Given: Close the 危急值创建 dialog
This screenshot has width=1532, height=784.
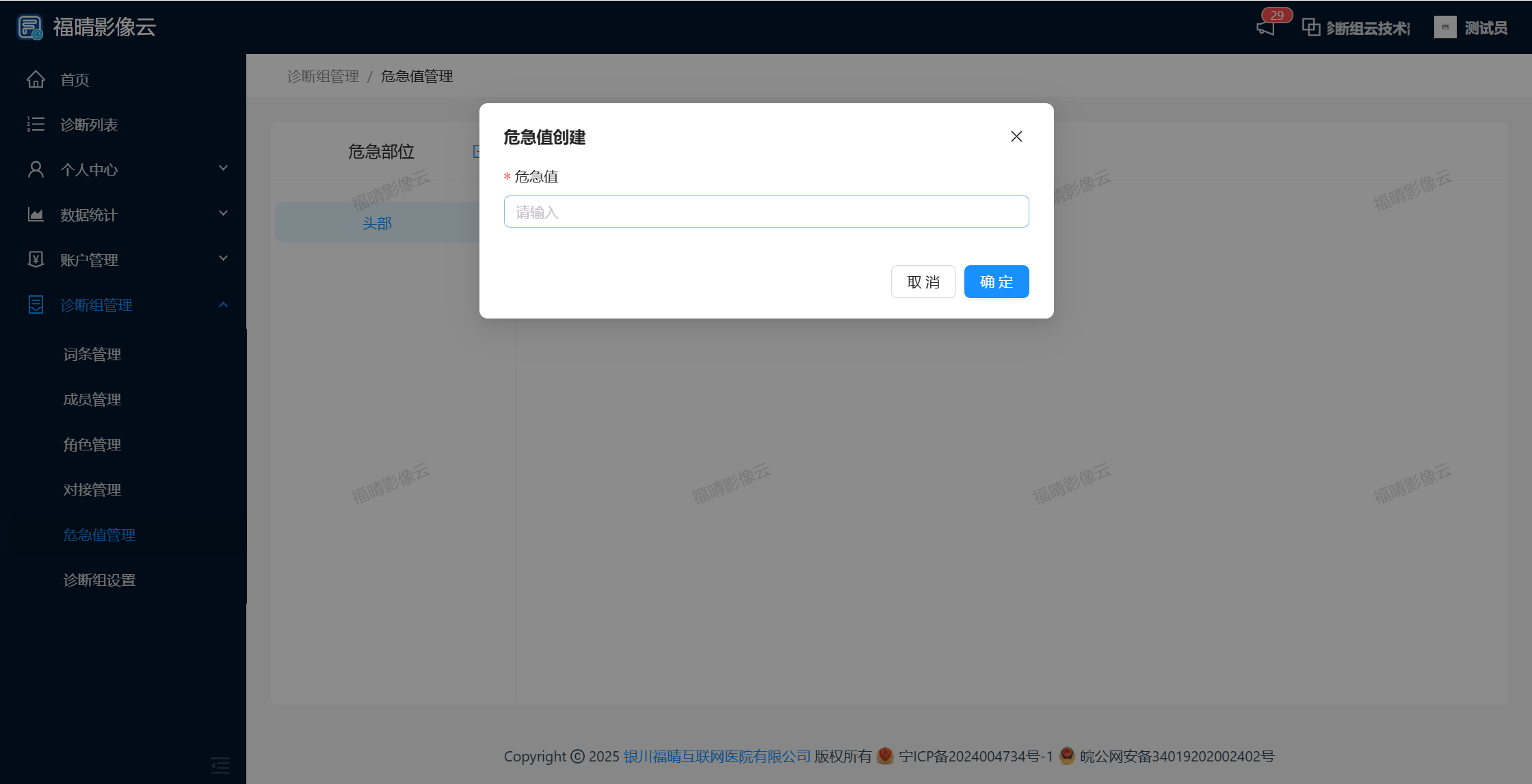Looking at the screenshot, I should click(1016, 137).
